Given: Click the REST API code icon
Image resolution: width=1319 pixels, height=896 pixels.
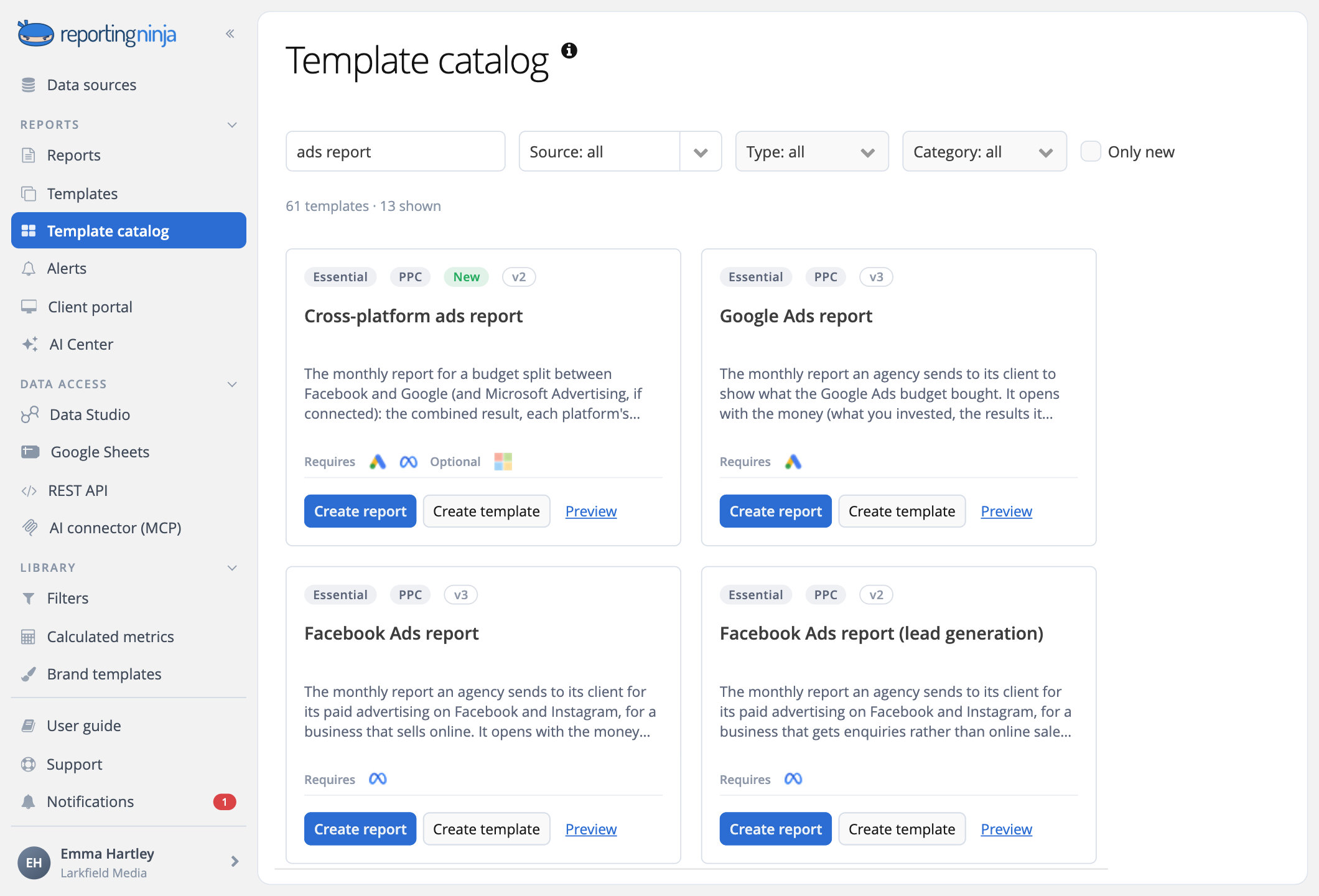Looking at the screenshot, I should (29, 491).
